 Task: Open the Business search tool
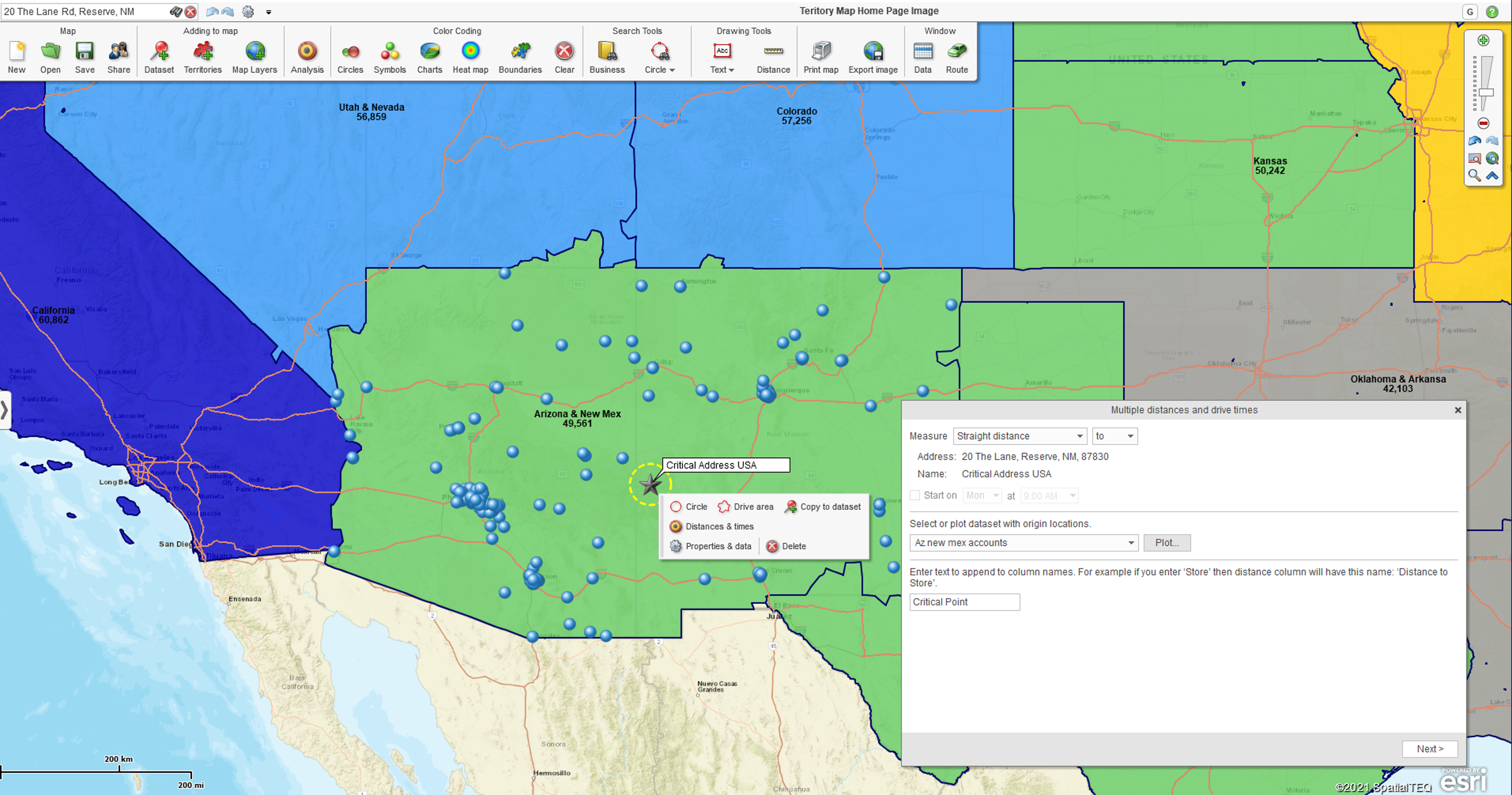point(607,58)
